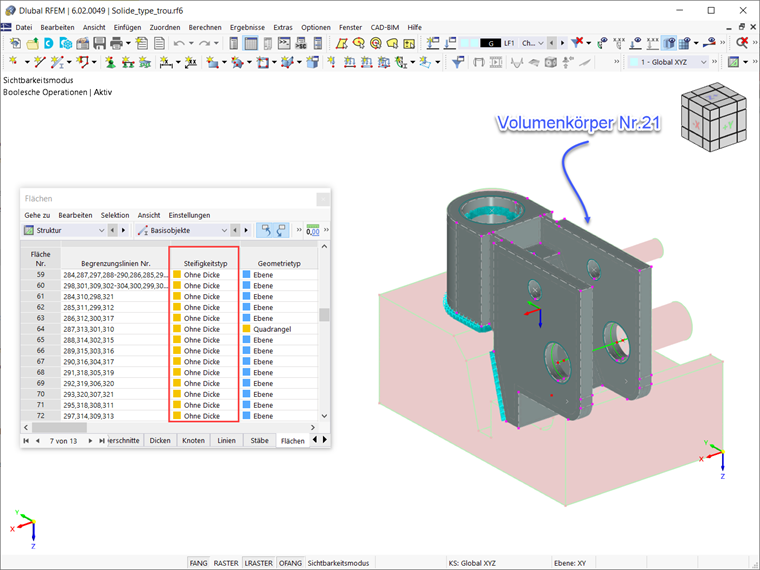Go to next Basisobjekte table arrow
The image size is (760, 570).
tap(246, 230)
